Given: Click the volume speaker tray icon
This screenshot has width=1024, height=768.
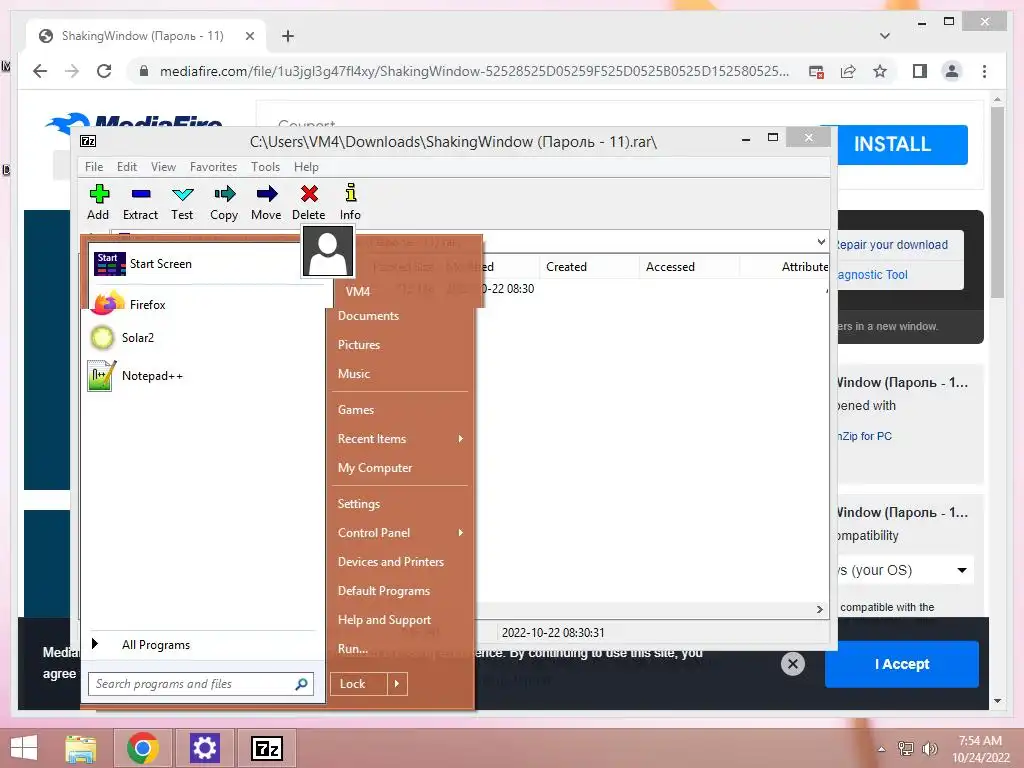Looking at the screenshot, I should (929, 749).
